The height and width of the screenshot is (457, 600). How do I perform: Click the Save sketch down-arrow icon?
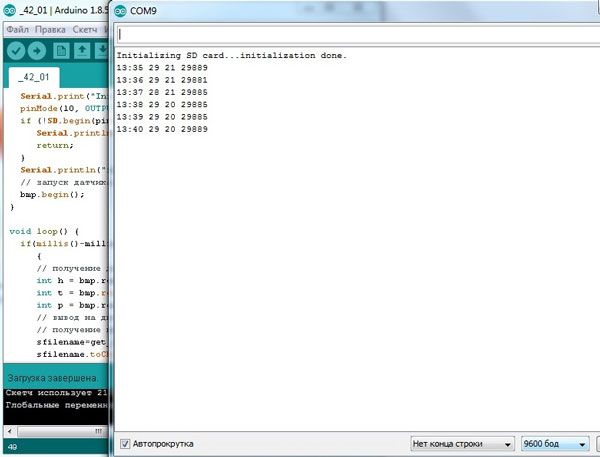pyautogui.click(x=101, y=51)
